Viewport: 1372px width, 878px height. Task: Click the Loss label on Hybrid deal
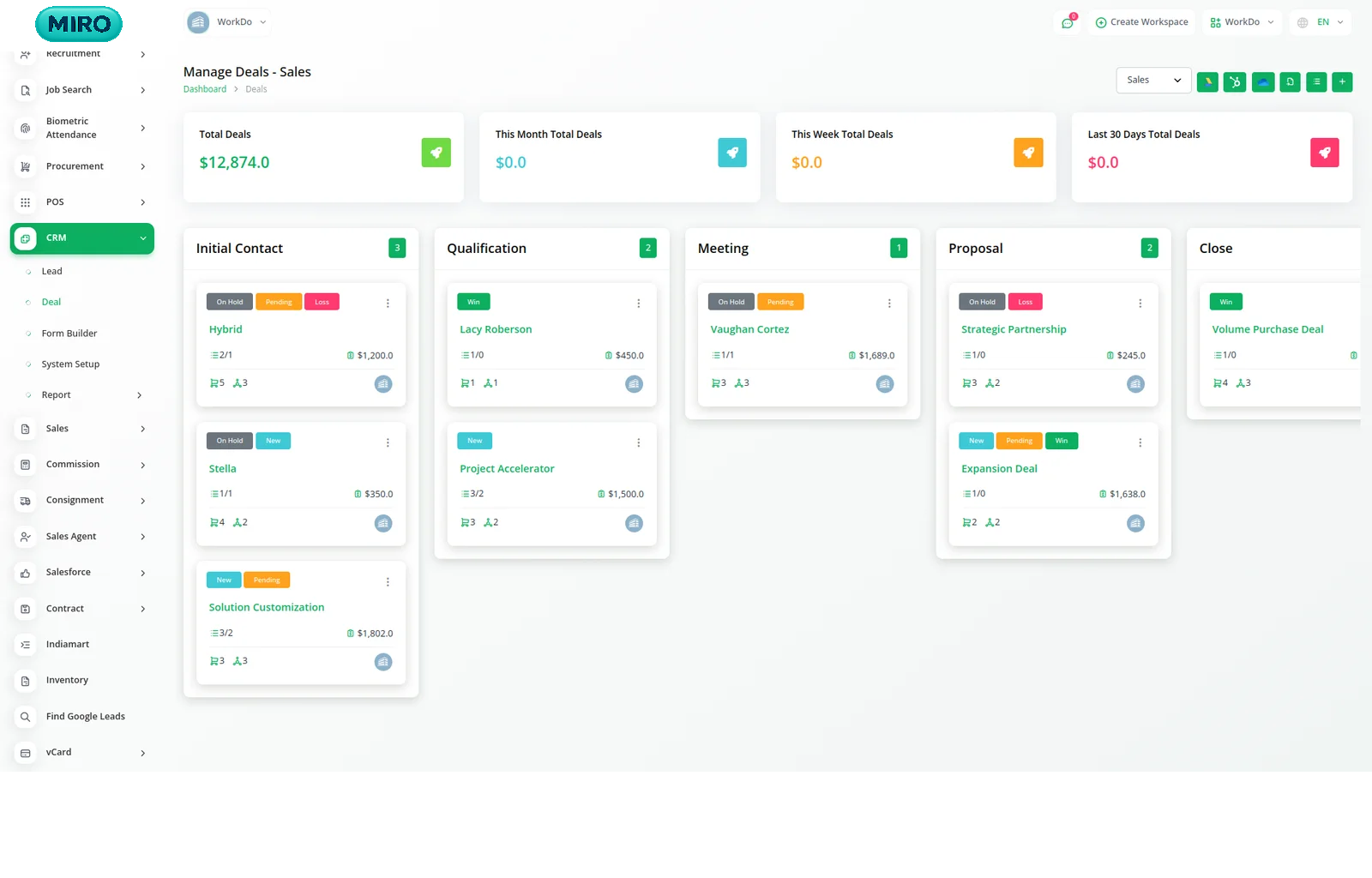[x=322, y=302]
